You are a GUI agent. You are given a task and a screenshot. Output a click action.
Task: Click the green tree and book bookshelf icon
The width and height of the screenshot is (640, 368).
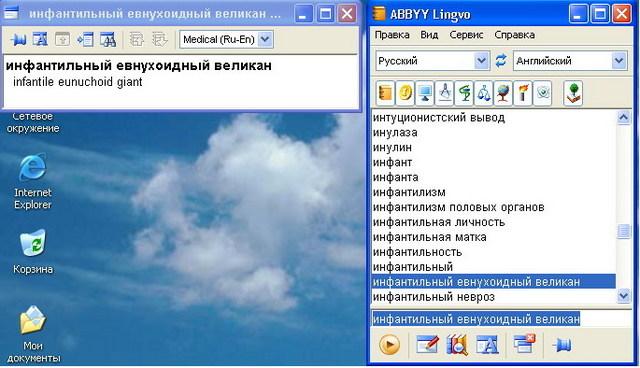[573, 93]
